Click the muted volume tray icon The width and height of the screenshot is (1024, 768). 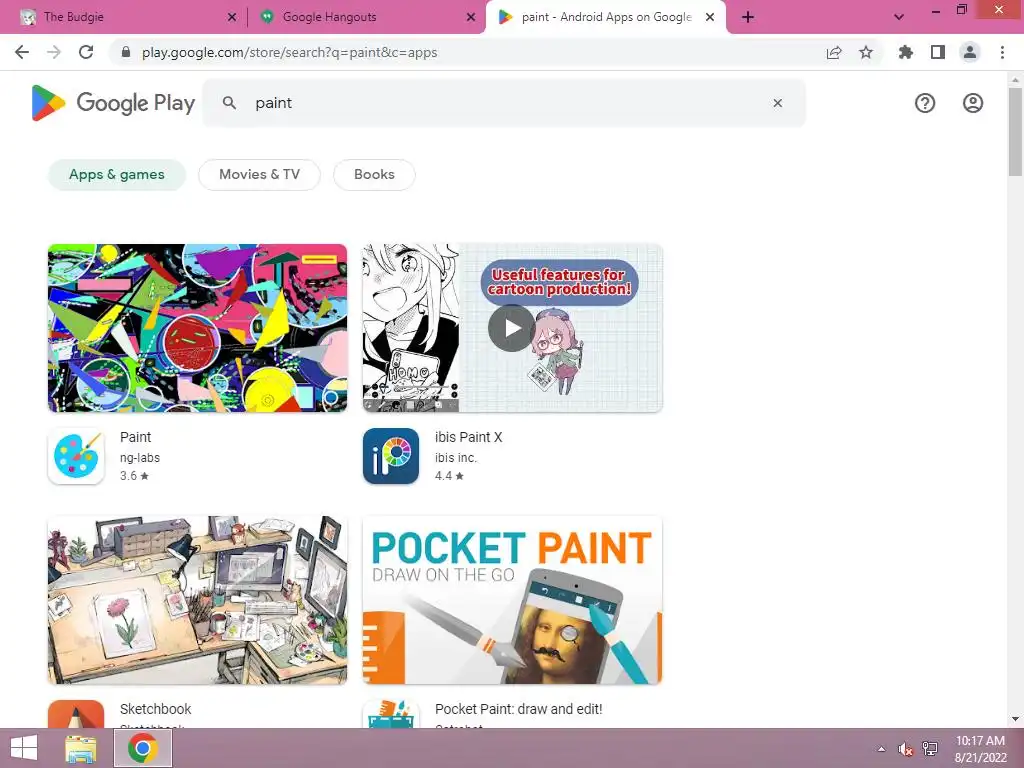click(x=905, y=749)
